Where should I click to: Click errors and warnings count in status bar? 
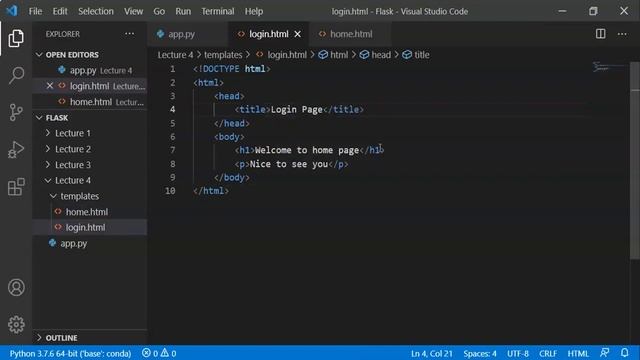(x=159, y=353)
